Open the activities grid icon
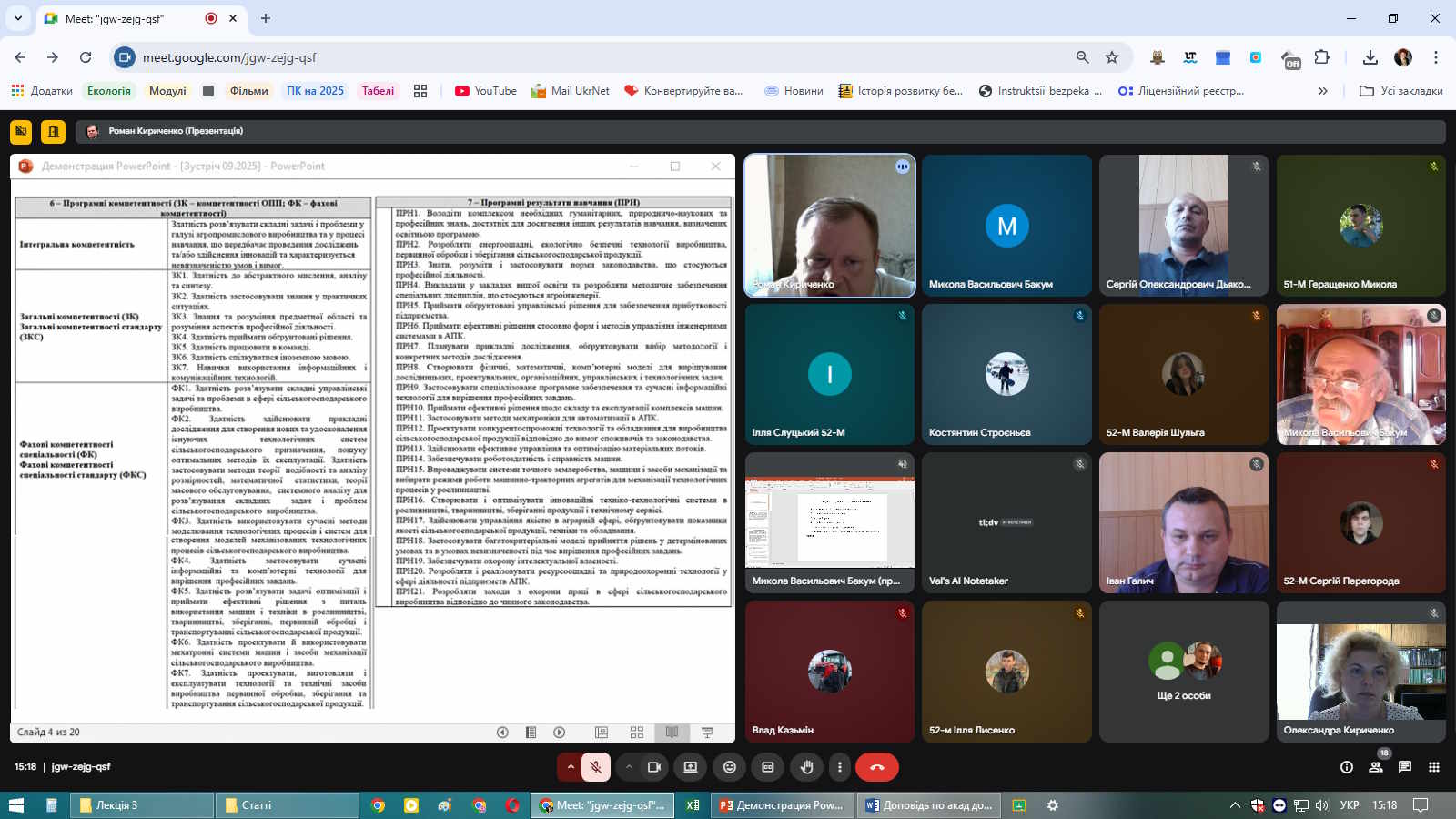Image resolution: width=1456 pixels, height=819 pixels. 1434,767
